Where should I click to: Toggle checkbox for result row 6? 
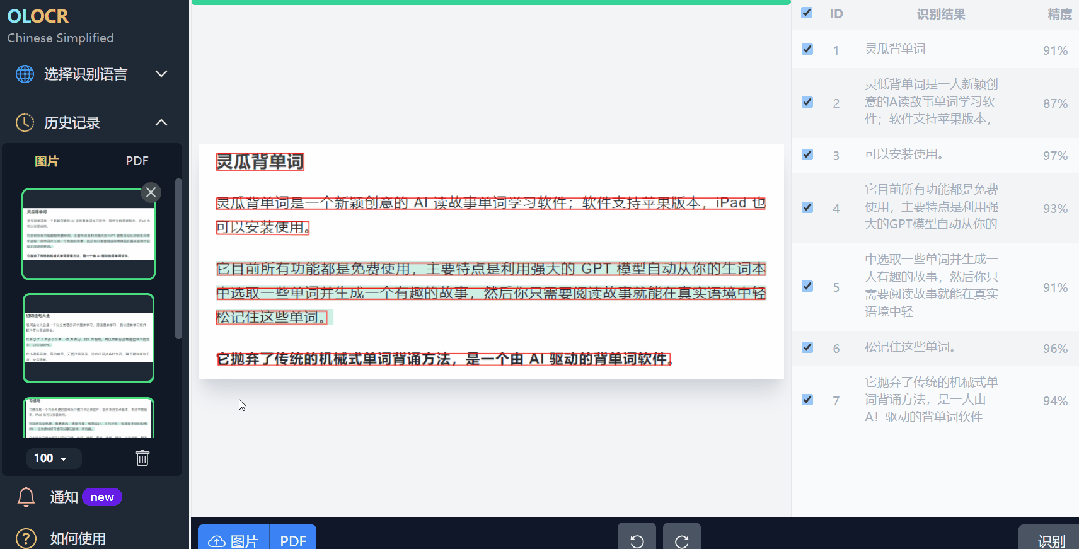pyautogui.click(x=807, y=347)
